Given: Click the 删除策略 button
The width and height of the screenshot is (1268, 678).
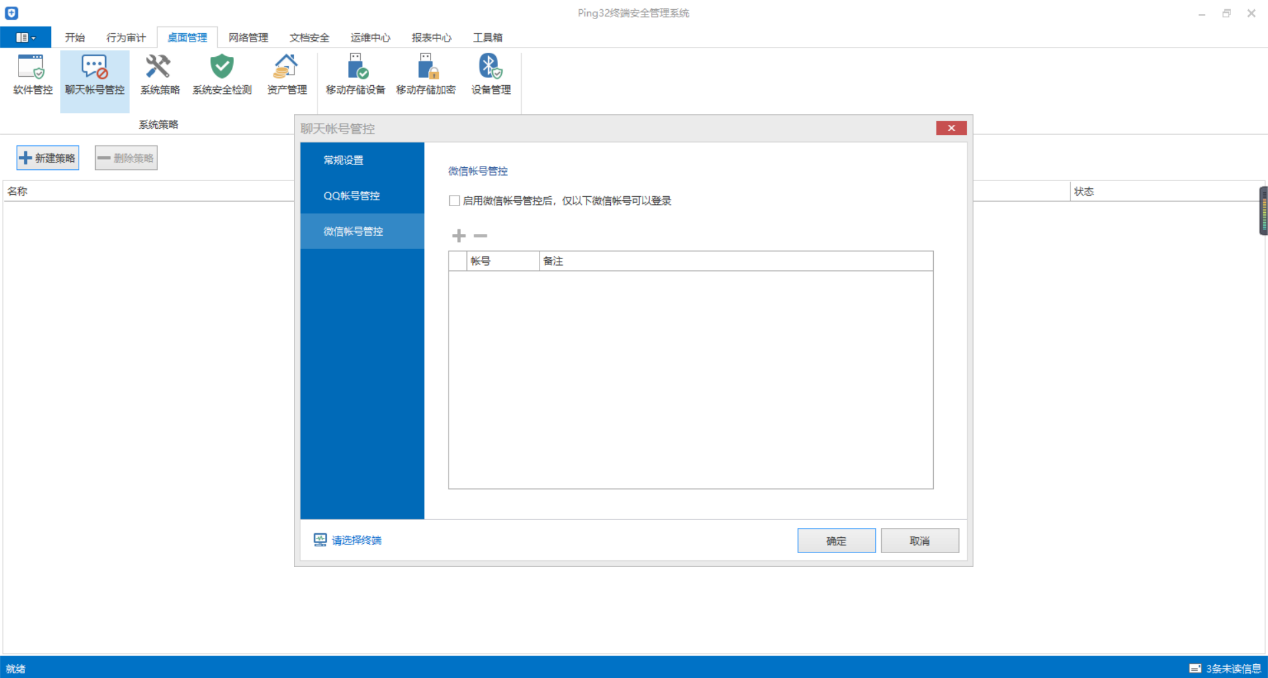Looking at the screenshot, I should [126, 158].
